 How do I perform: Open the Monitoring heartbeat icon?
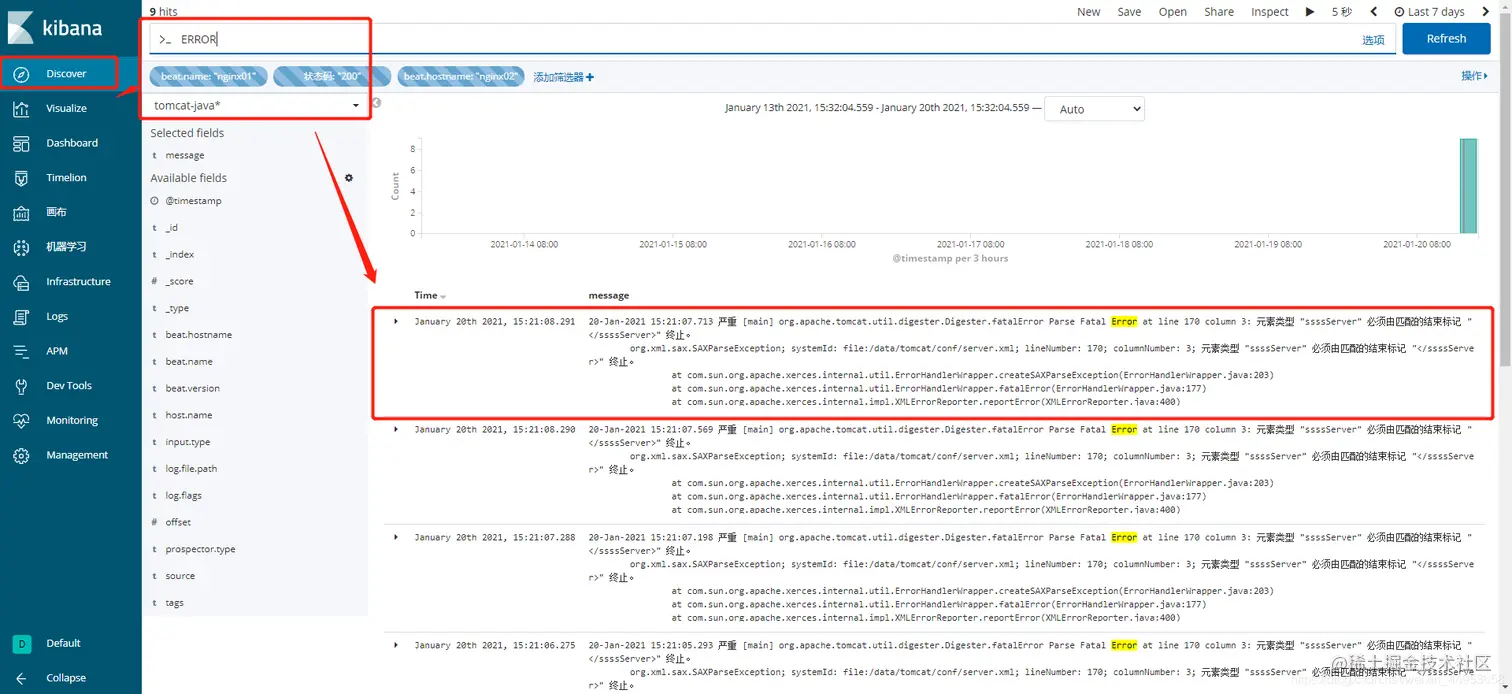[x=21, y=421]
